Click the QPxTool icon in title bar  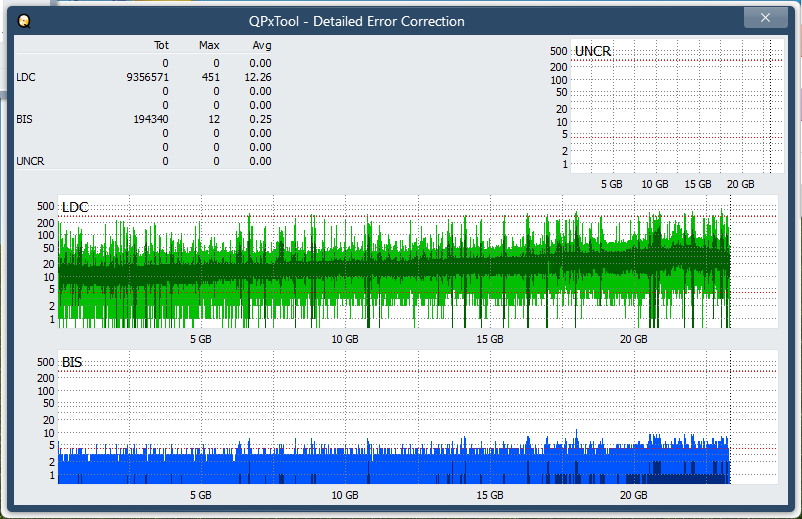[x=24, y=20]
